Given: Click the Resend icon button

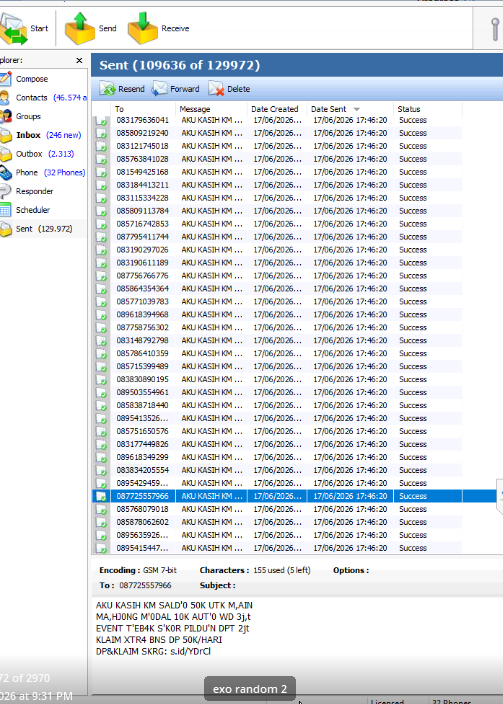Looking at the screenshot, I should 107,89.
